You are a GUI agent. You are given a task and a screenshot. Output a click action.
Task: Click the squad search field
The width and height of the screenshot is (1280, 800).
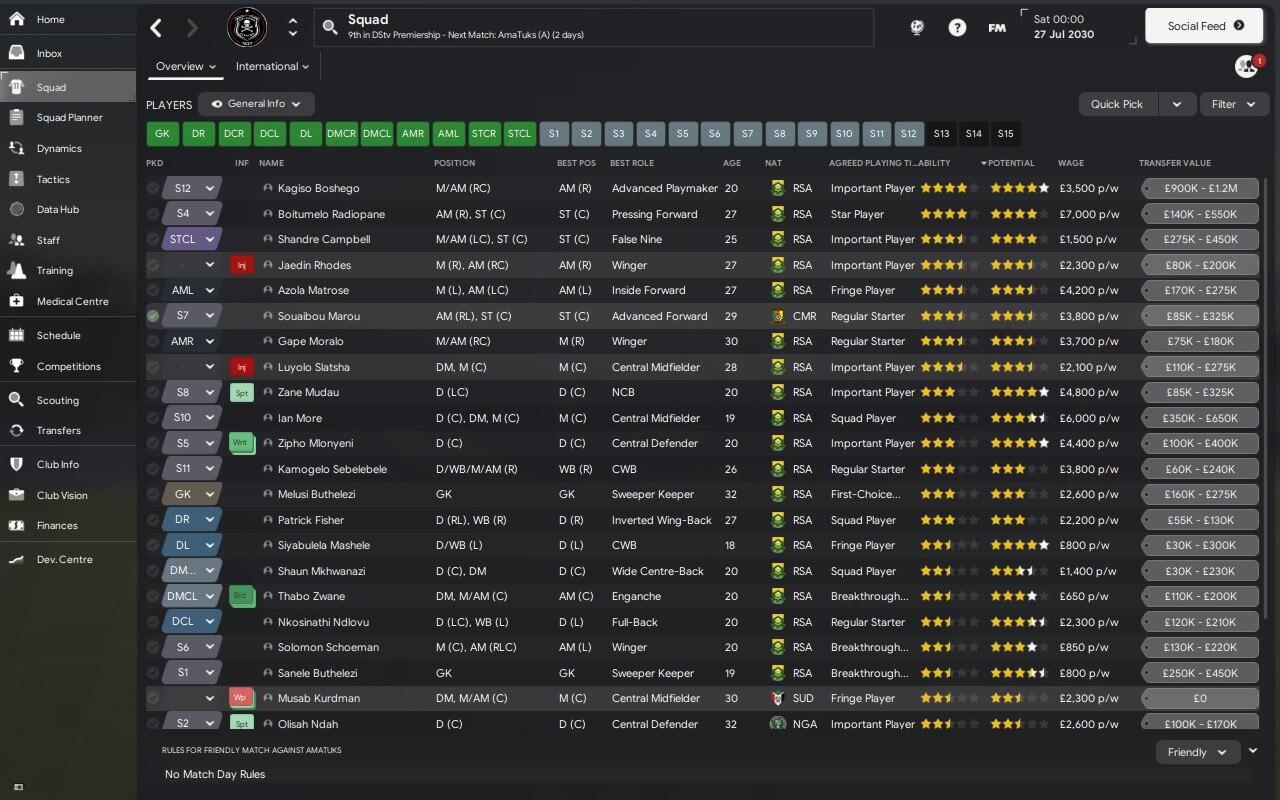594,27
